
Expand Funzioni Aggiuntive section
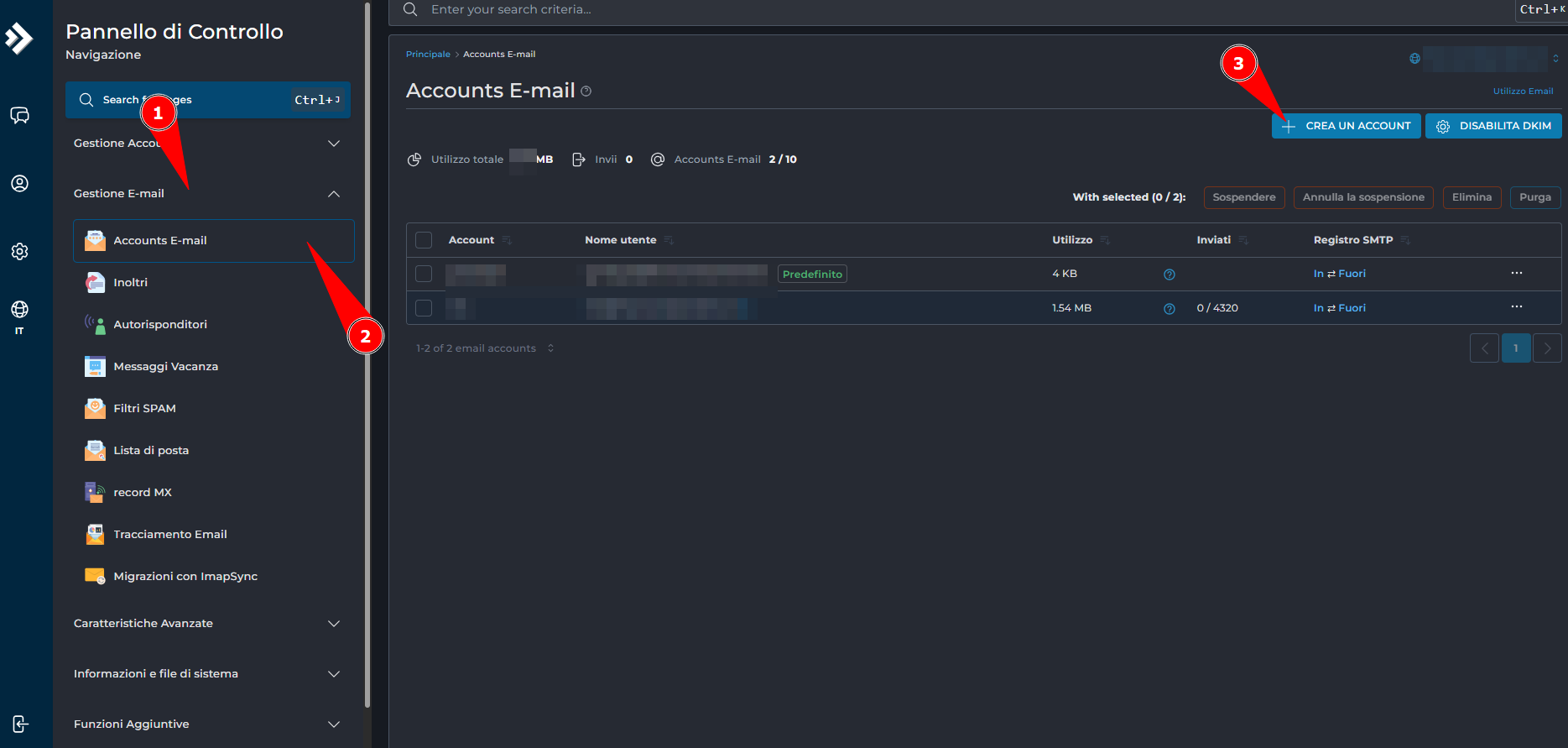point(208,724)
